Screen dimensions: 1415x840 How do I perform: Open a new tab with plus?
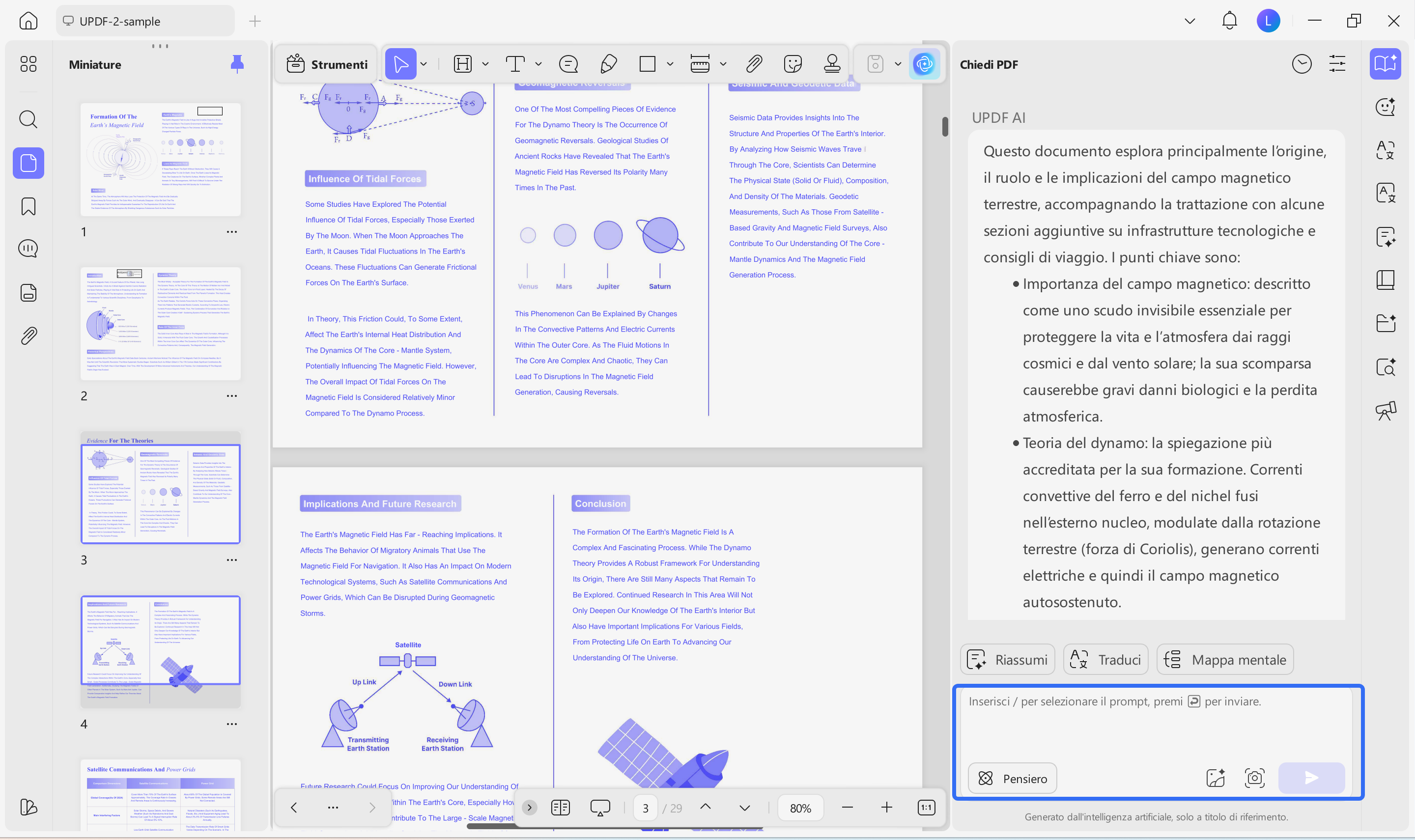point(255,21)
